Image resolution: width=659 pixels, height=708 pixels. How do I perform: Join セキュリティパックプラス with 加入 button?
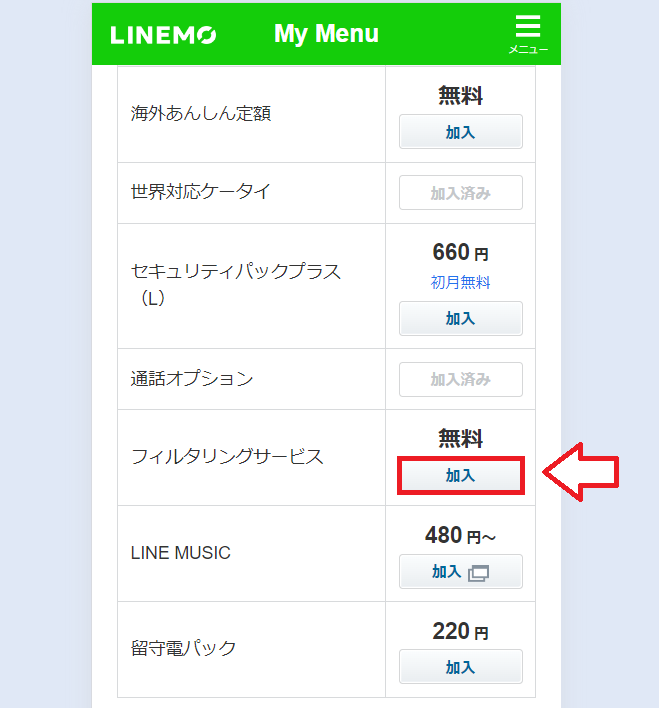460,318
